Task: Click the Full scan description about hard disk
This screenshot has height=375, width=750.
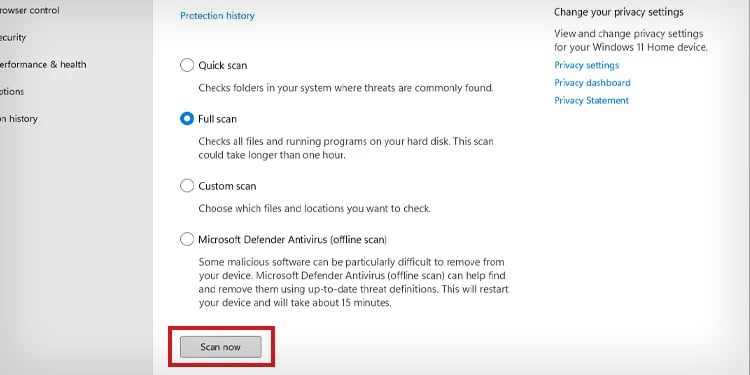Action: point(346,148)
